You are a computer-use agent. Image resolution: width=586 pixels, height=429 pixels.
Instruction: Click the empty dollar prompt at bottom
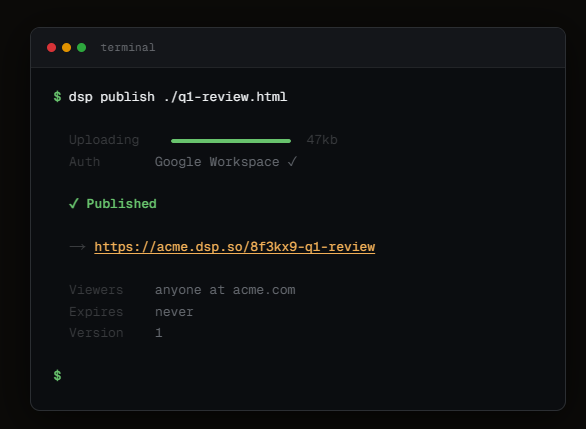[x=57, y=375]
